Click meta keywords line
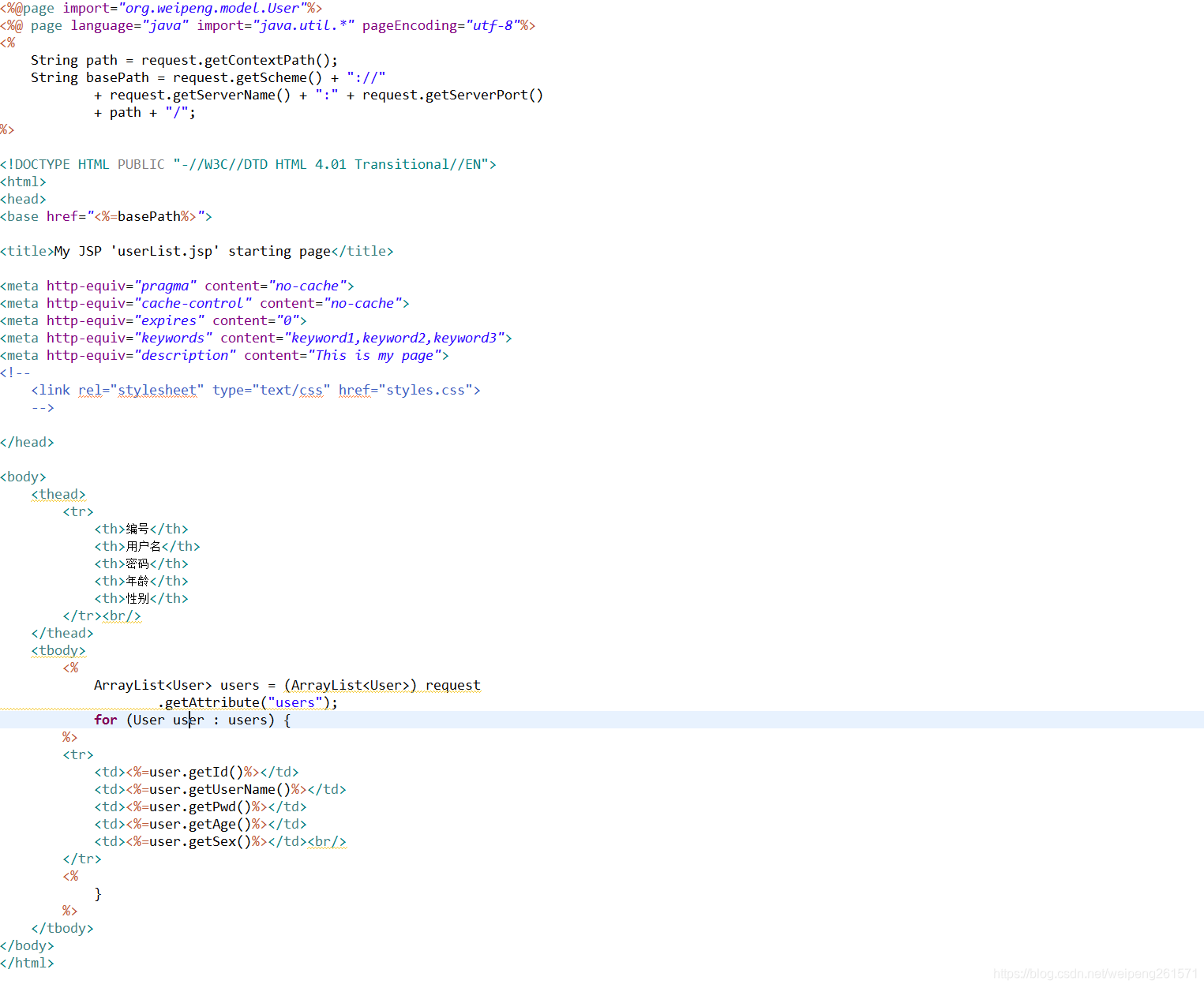This screenshot has height=988, width=1204. click(x=256, y=338)
